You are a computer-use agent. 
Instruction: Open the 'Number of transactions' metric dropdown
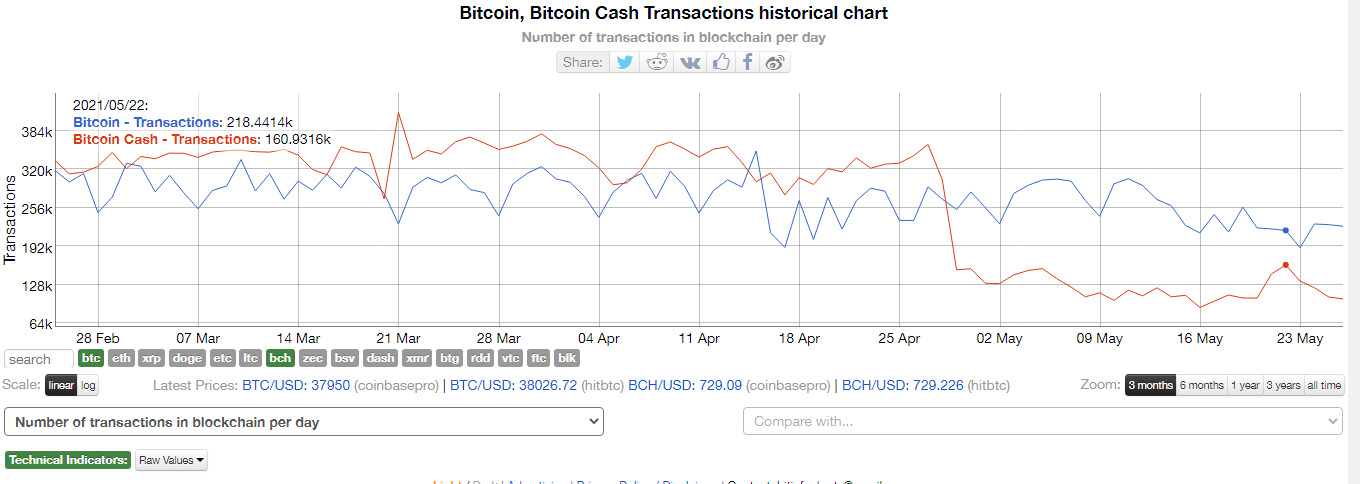pyautogui.click(x=304, y=422)
